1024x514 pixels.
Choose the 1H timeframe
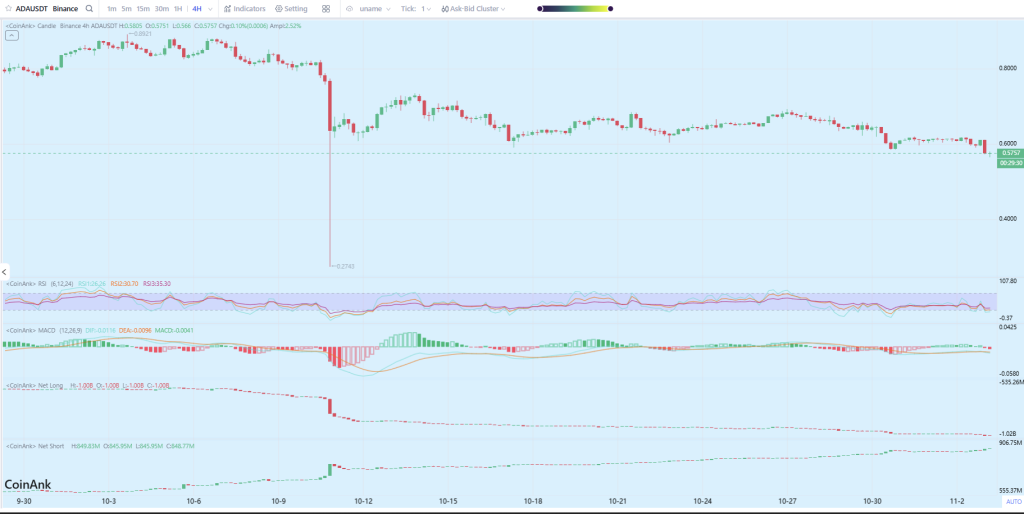coord(178,9)
